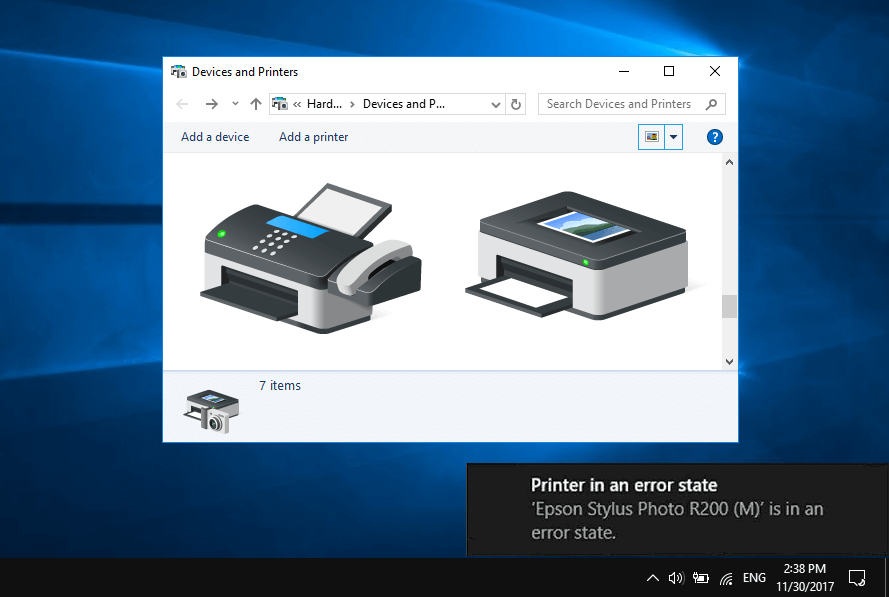Screen dimensions: 889x597
Task: Show hidden tray icons chevron
Action: click(x=652, y=578)
